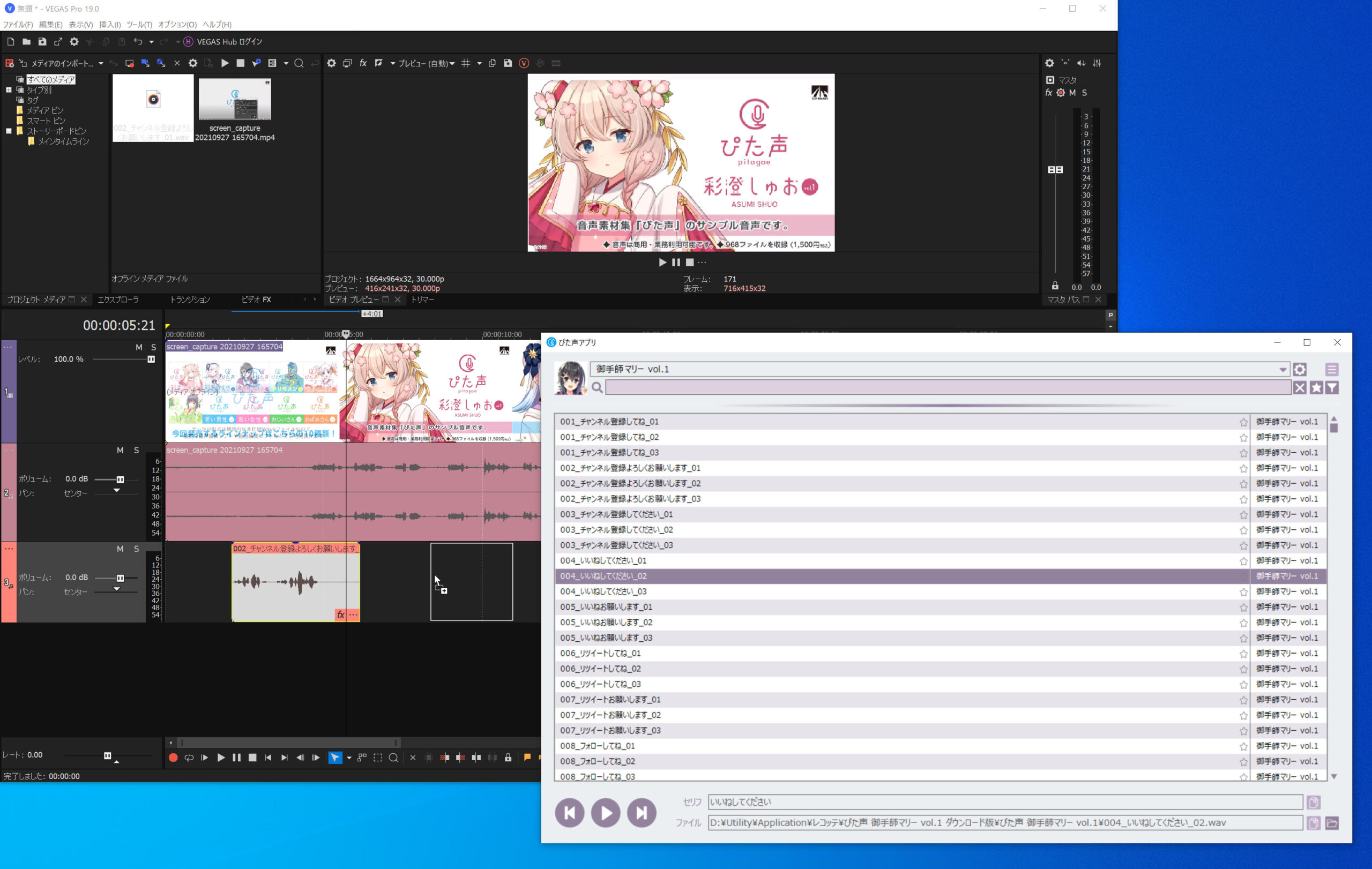Open file location folder icon in Pitagoe
The height and width of the screenshot is (869, 1372).
click(x=1332, y=823)
